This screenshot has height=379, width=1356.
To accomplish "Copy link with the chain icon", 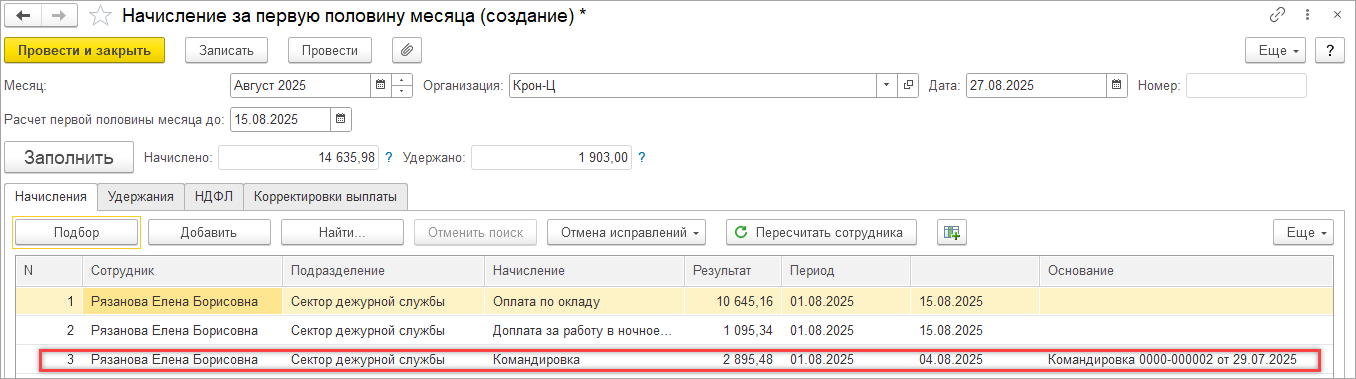I will coord(1277,16).
